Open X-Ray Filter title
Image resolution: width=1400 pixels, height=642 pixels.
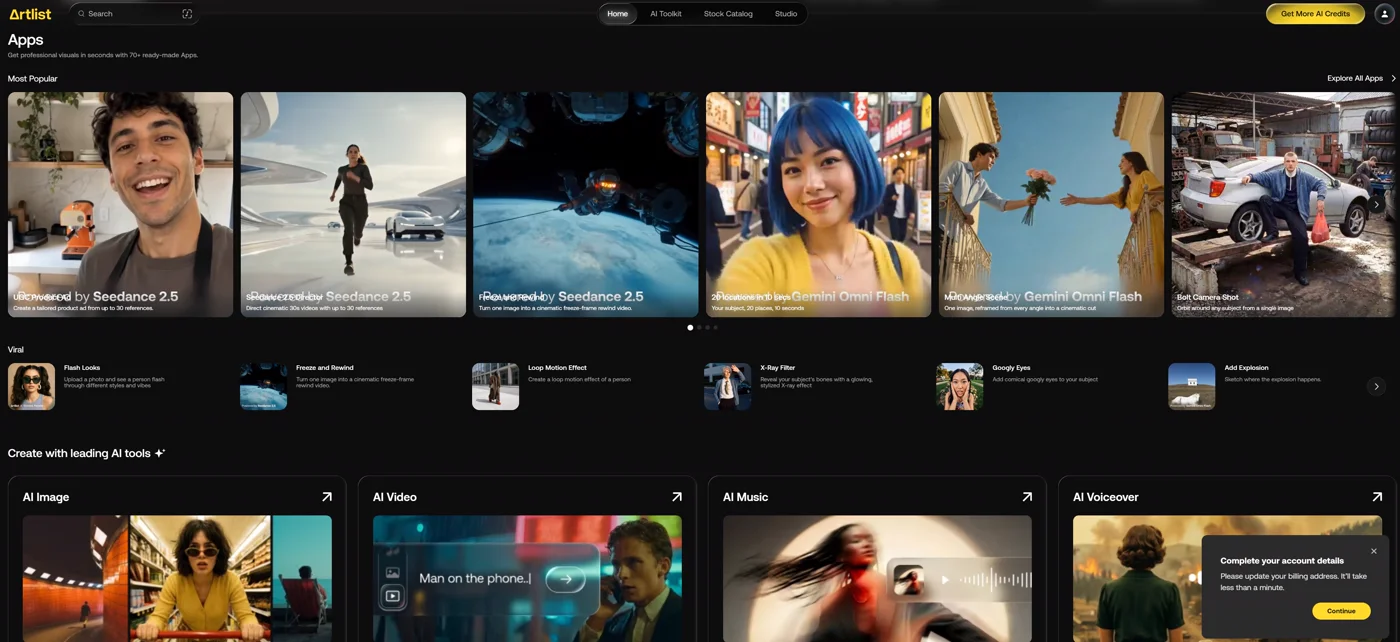pyautogui.click(x=777, y=368)
